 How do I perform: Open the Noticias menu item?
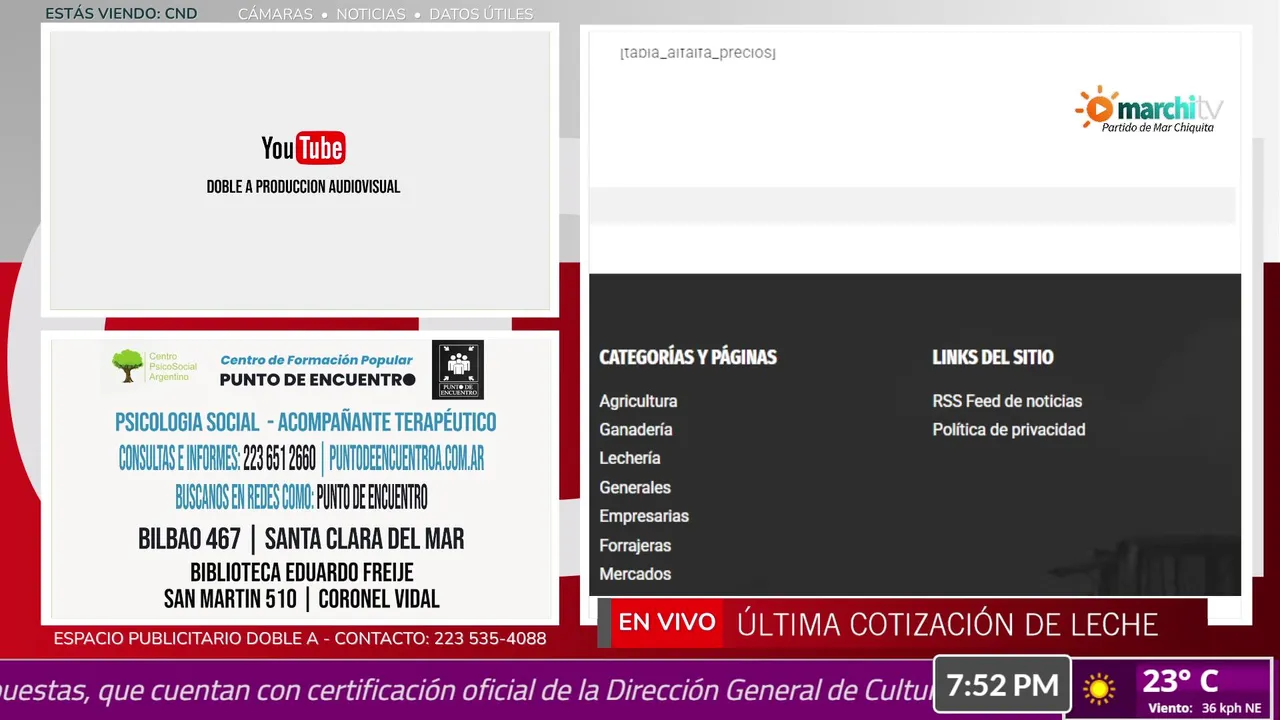(x=371, y=14)
